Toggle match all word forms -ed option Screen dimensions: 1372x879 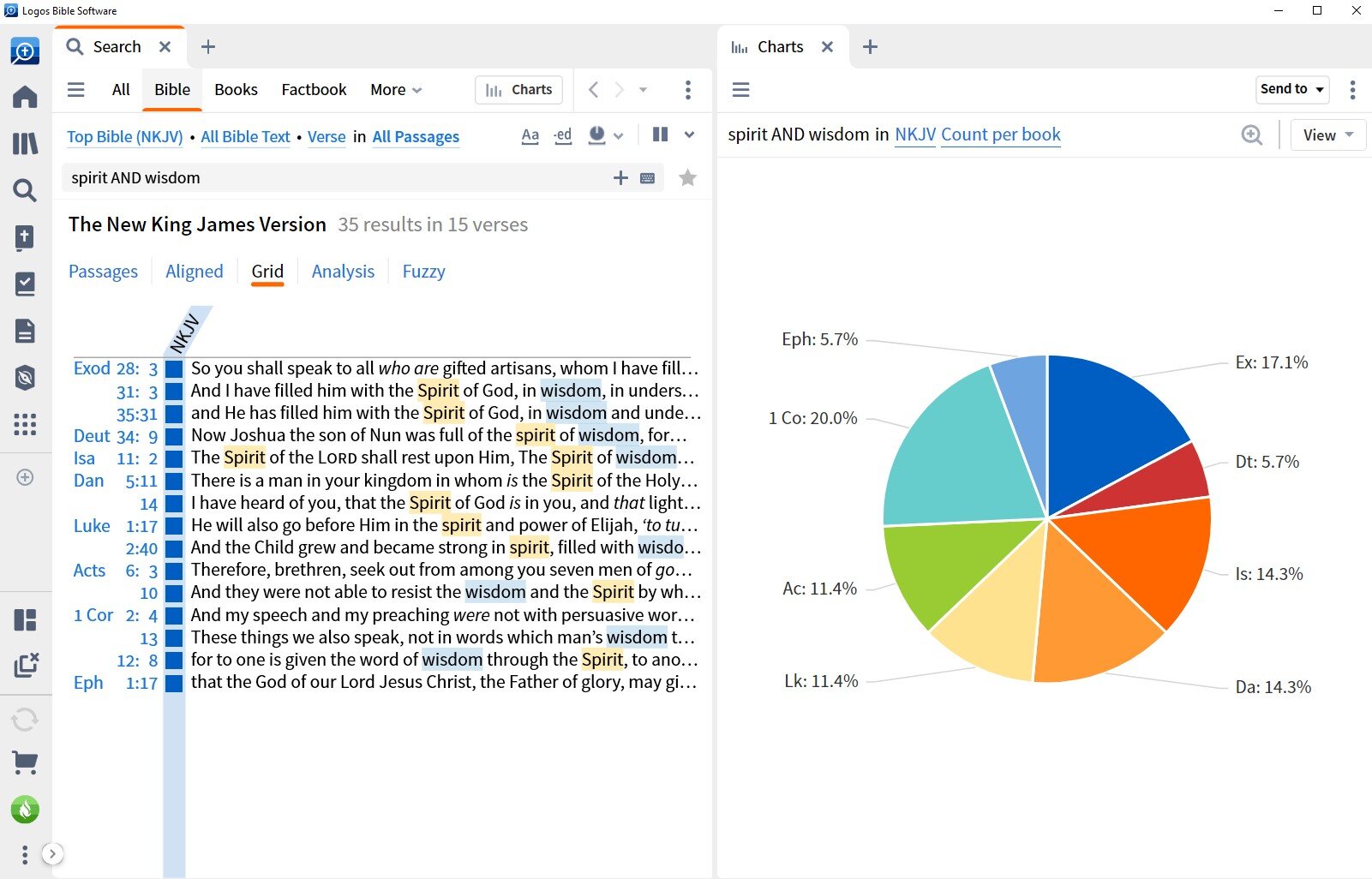point(562,135)
